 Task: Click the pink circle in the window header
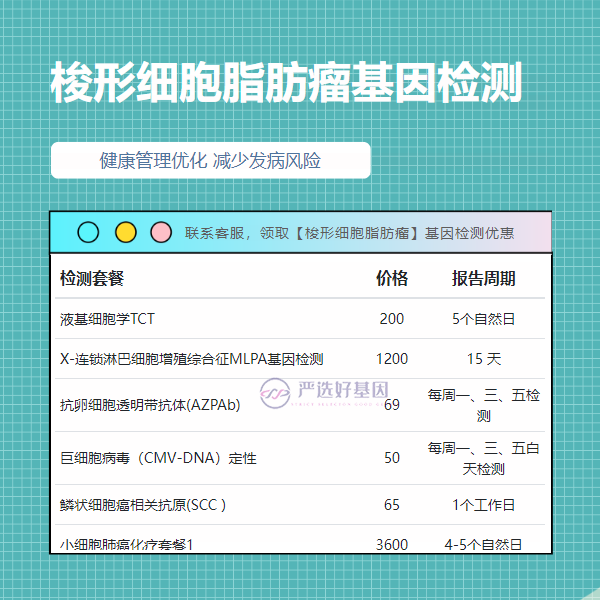[x=161, y=232]
